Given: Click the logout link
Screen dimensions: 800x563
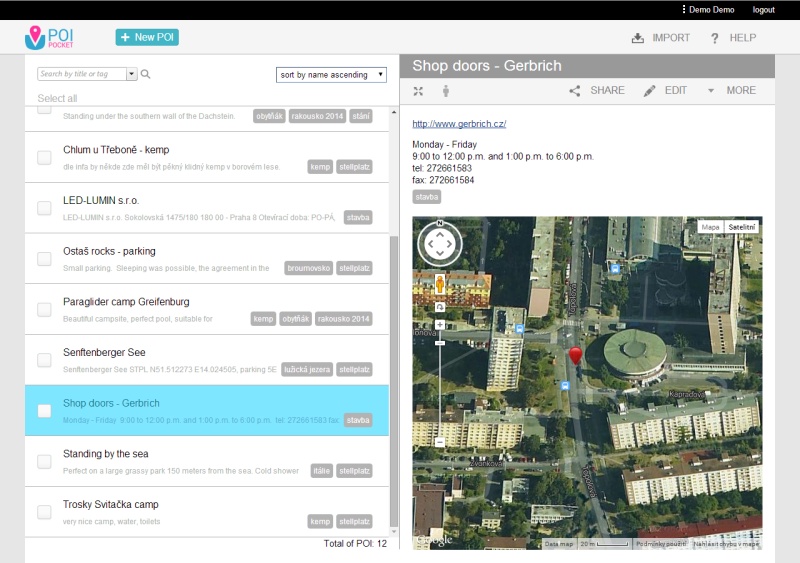Looking at the screenshot, I should click(x=763, y=10).
